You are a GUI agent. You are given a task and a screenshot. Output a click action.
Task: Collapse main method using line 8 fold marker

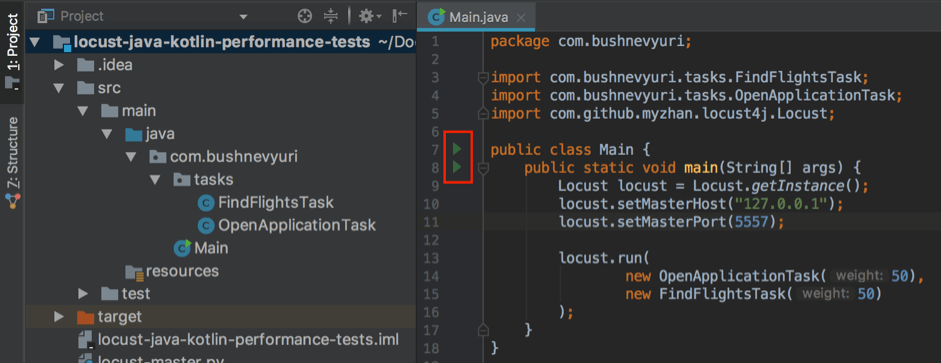click(x=483, y=168)
